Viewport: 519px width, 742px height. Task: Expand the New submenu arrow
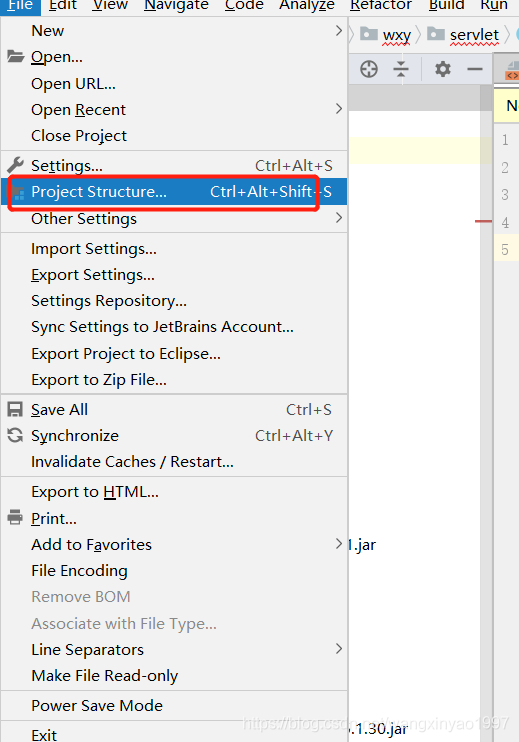339,31
